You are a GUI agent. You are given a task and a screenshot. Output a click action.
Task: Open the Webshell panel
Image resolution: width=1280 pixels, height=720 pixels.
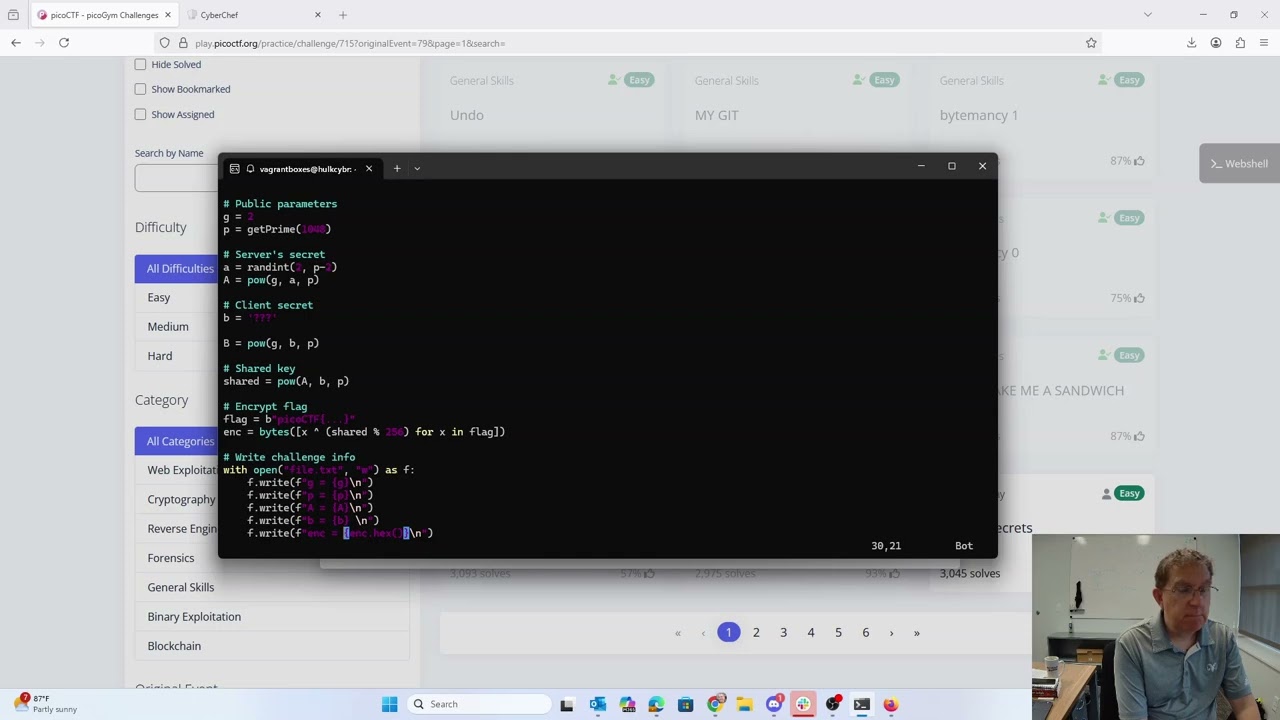tap(1240, 163)
